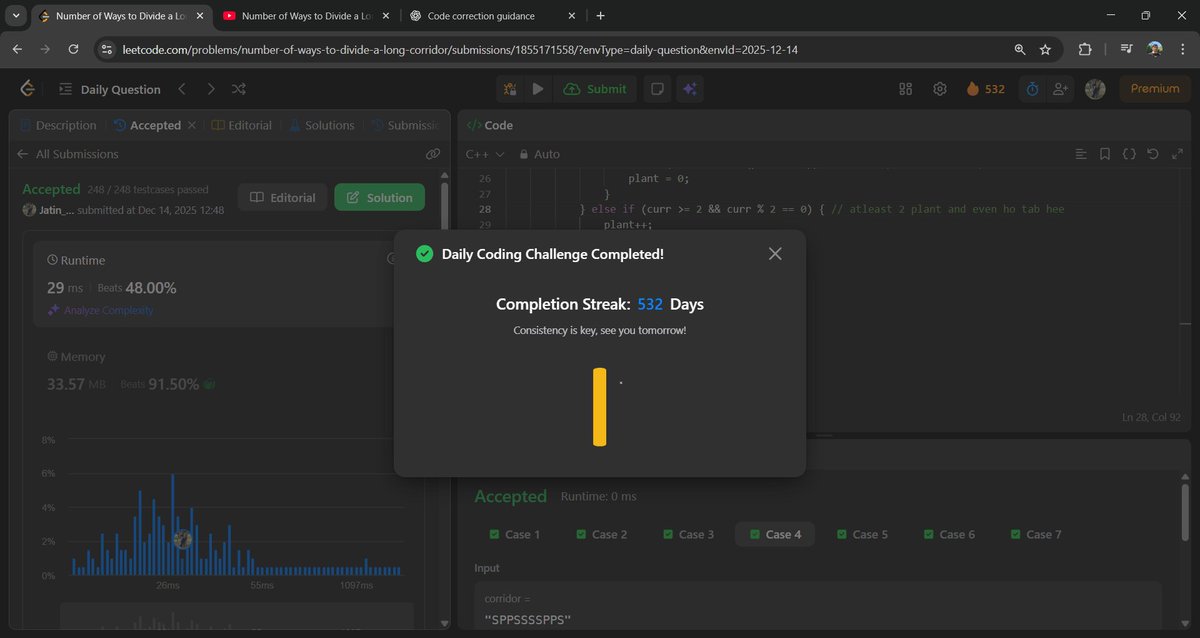The width and height of the screenshot is (1200, 638).
Task: Close the Accepted tab
Action: (192, 125)
